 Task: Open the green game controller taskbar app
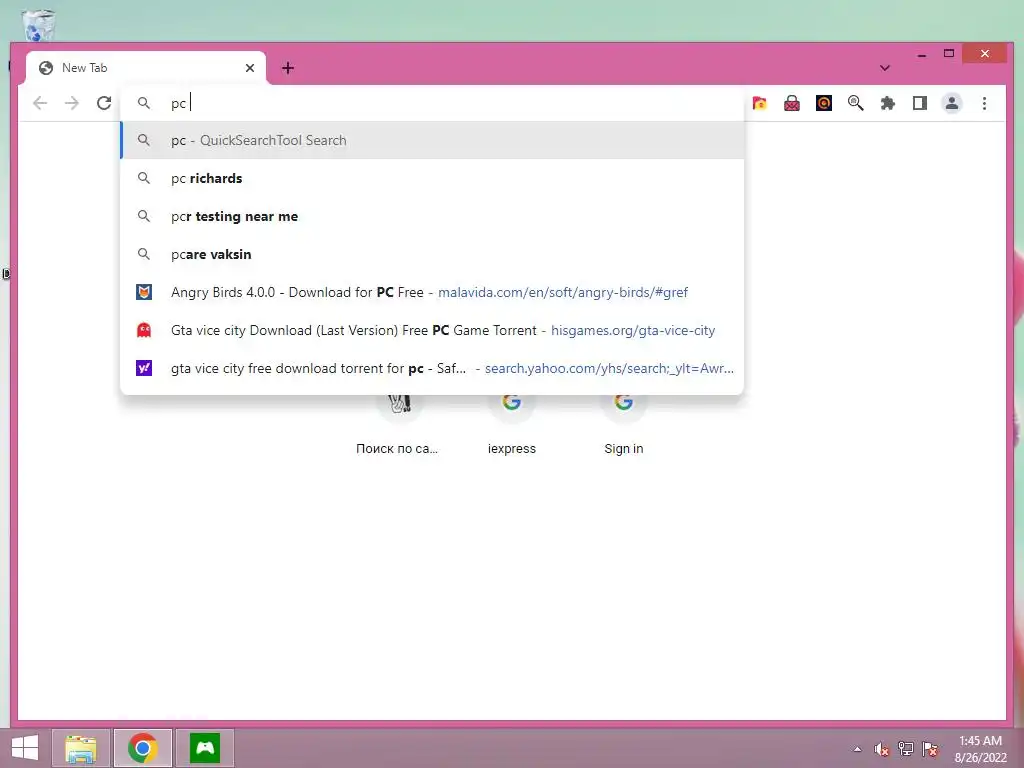tap(205, 748)
